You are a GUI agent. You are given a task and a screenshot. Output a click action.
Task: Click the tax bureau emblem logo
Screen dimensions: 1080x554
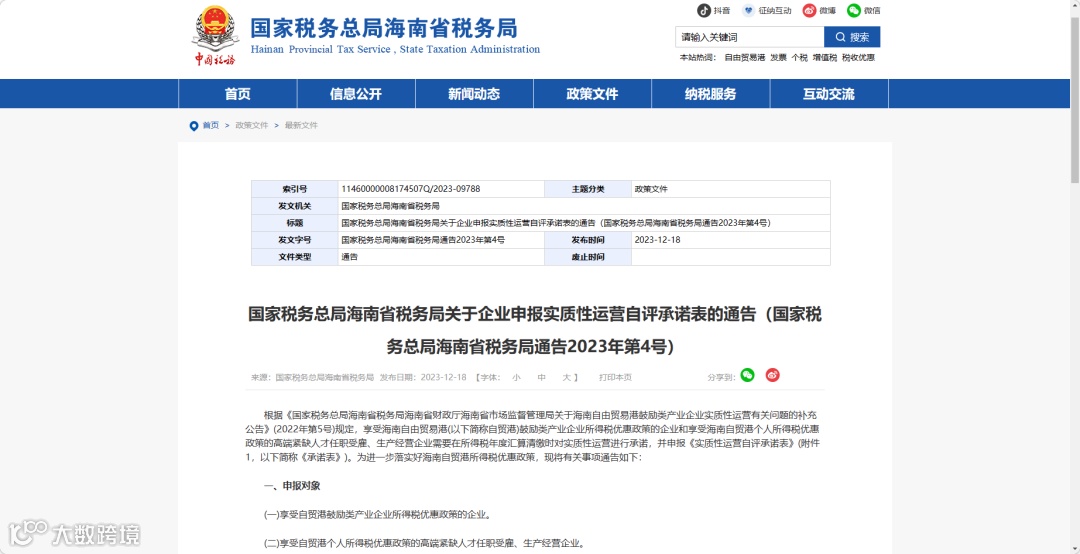216,36
